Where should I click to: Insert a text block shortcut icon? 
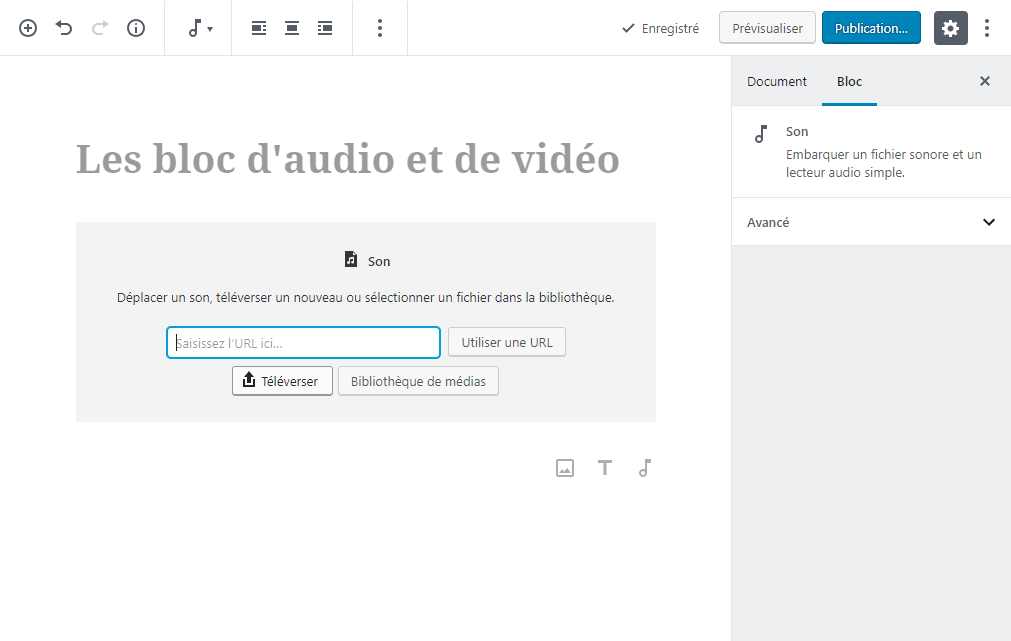coord(605,468)
